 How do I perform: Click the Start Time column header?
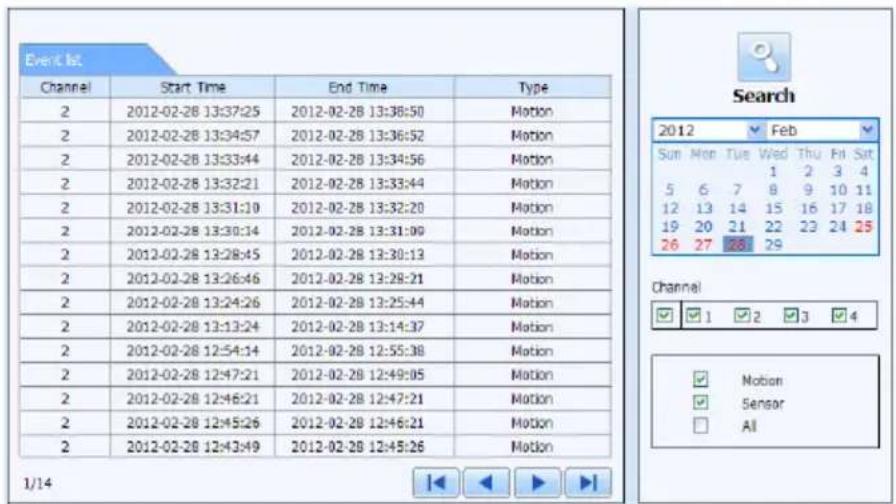[x=193, y=87]
